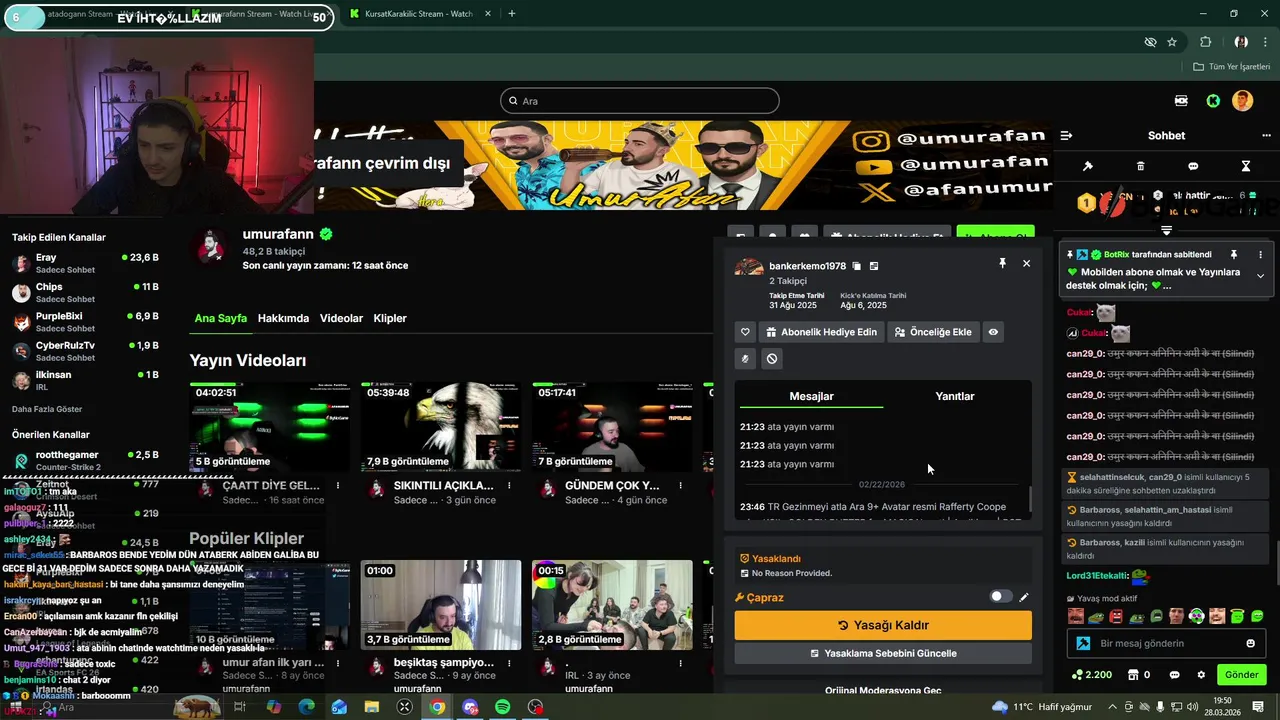Click the cinema mode icon in top bar
1280x720 pixels.
click(x=1182, y=101)
